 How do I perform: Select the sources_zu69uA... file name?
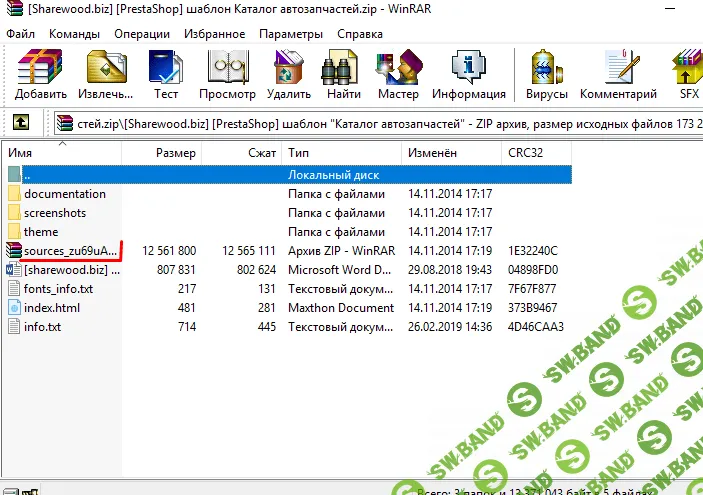coord(70,250)
